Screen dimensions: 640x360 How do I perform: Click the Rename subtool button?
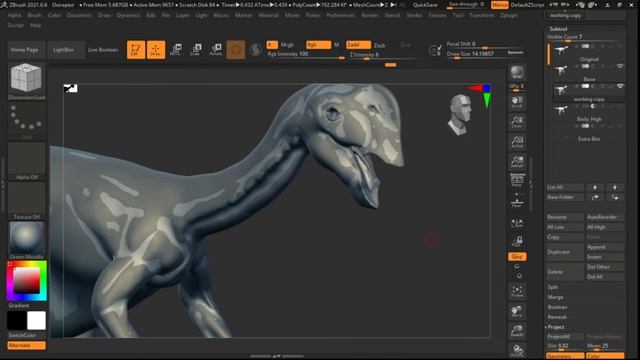(565, 217)
